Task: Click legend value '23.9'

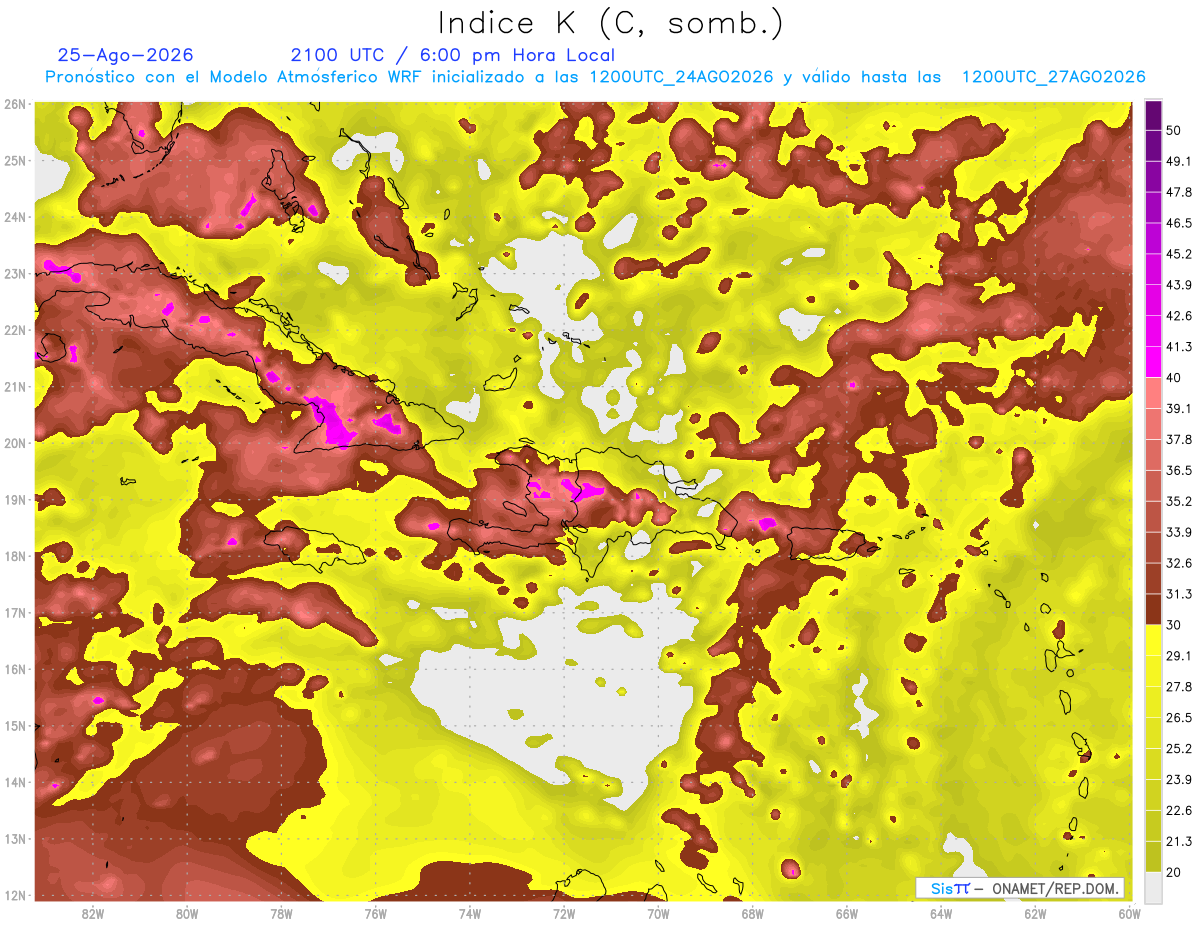Action: click(1178, 780)
